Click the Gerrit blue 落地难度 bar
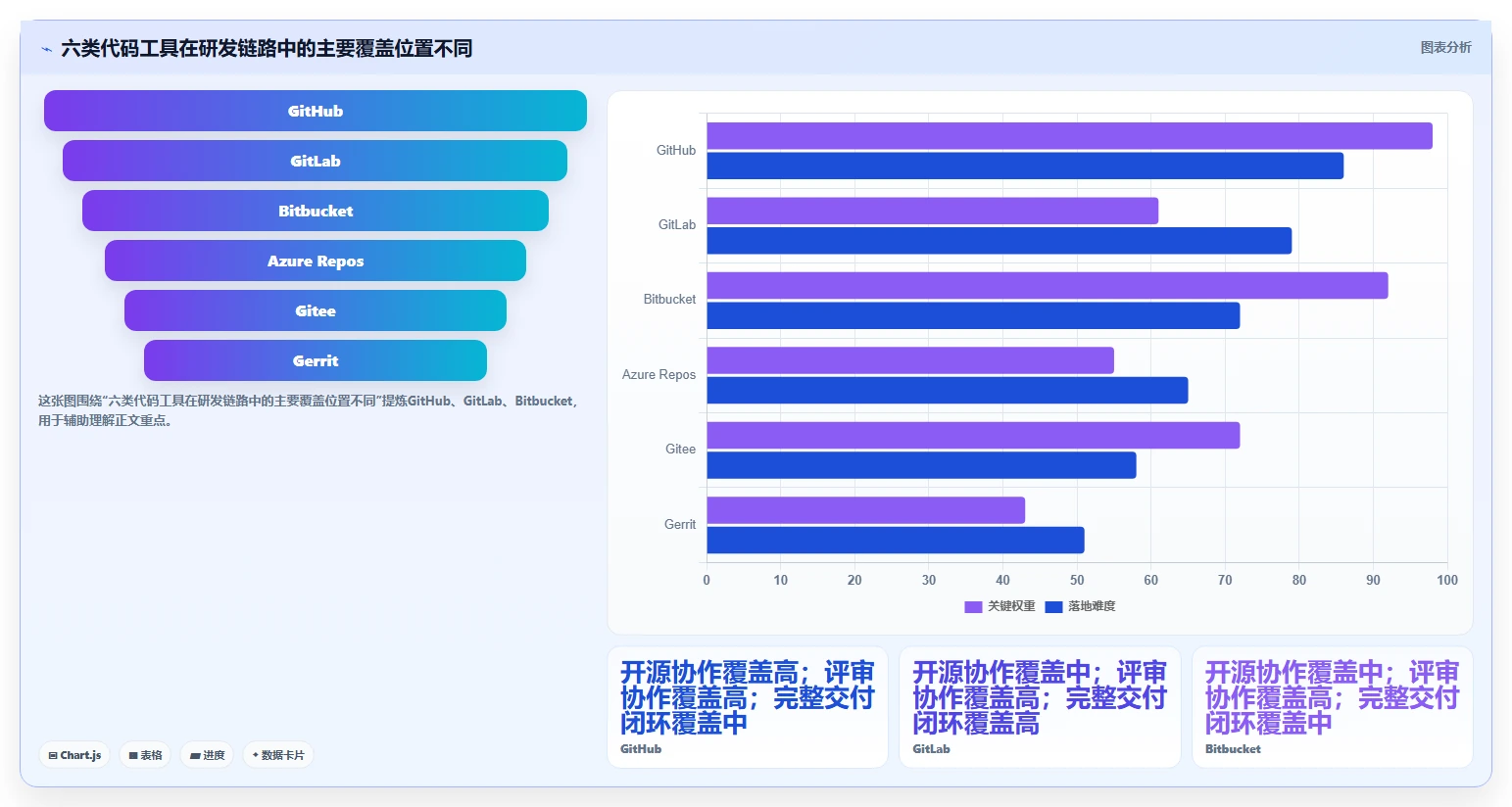The width and height of the screenshot is (1512, 807). (895, 540)
